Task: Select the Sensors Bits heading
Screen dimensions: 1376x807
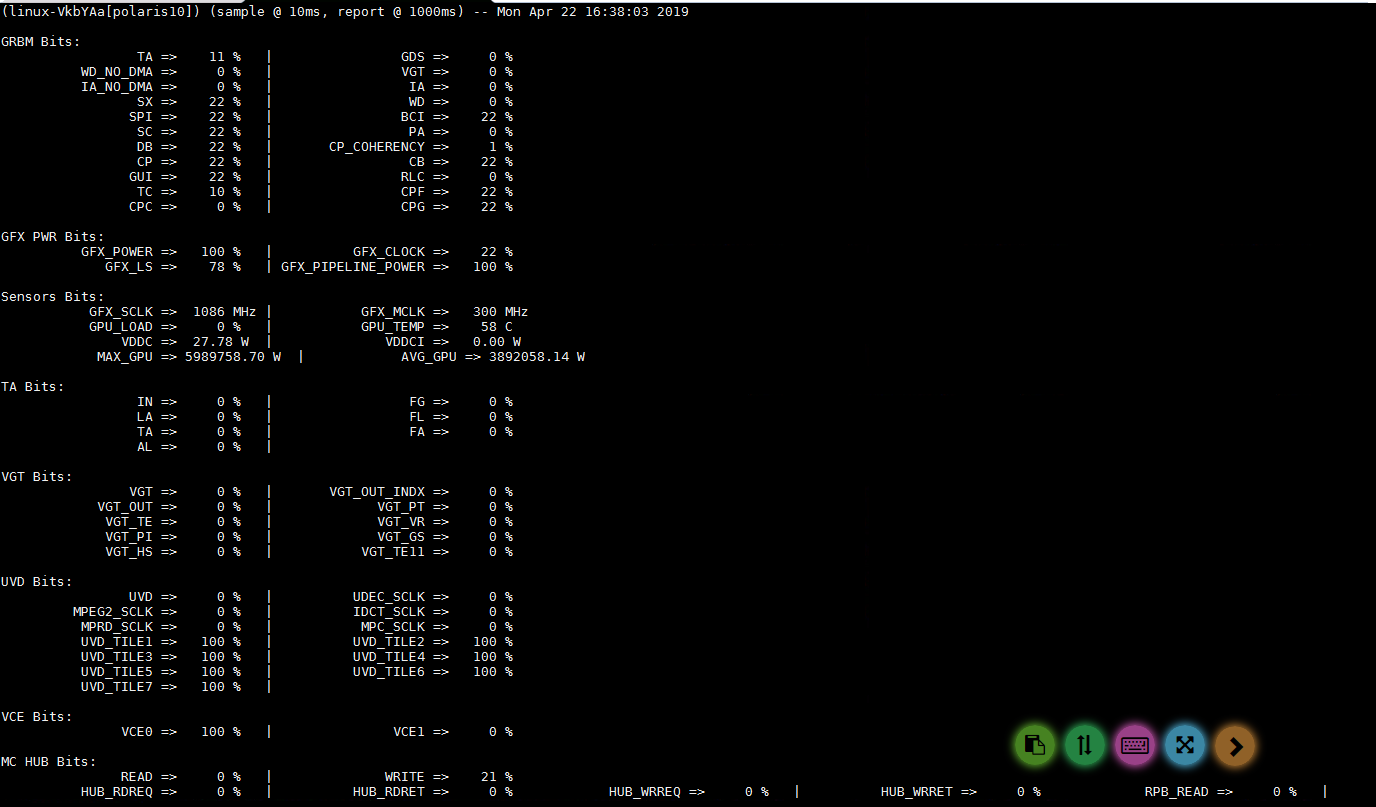Action: 52,297
